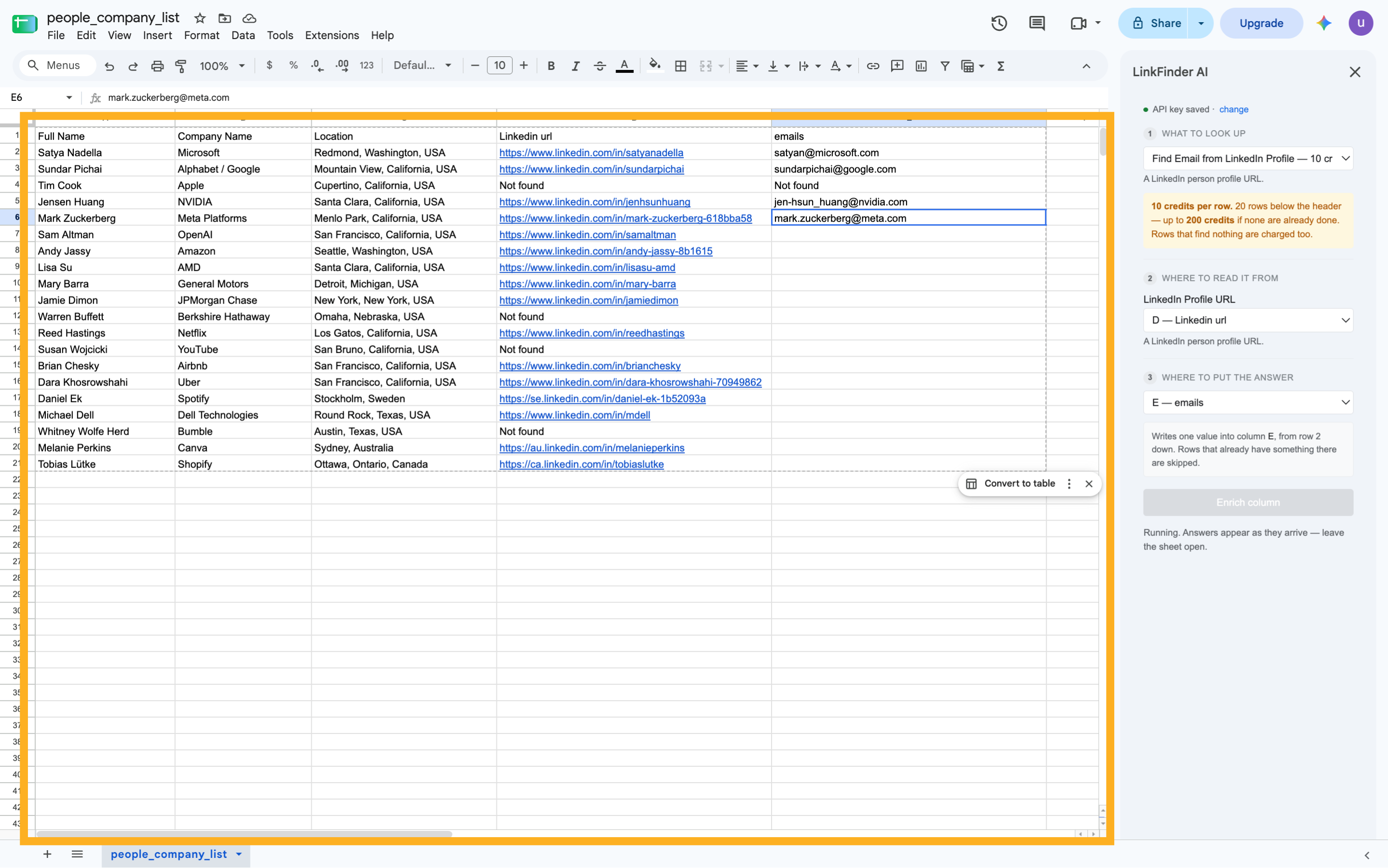Show all sheets list icon
Image resolution: width=1388 pixels, height=868 pixels.
(77, 854)
